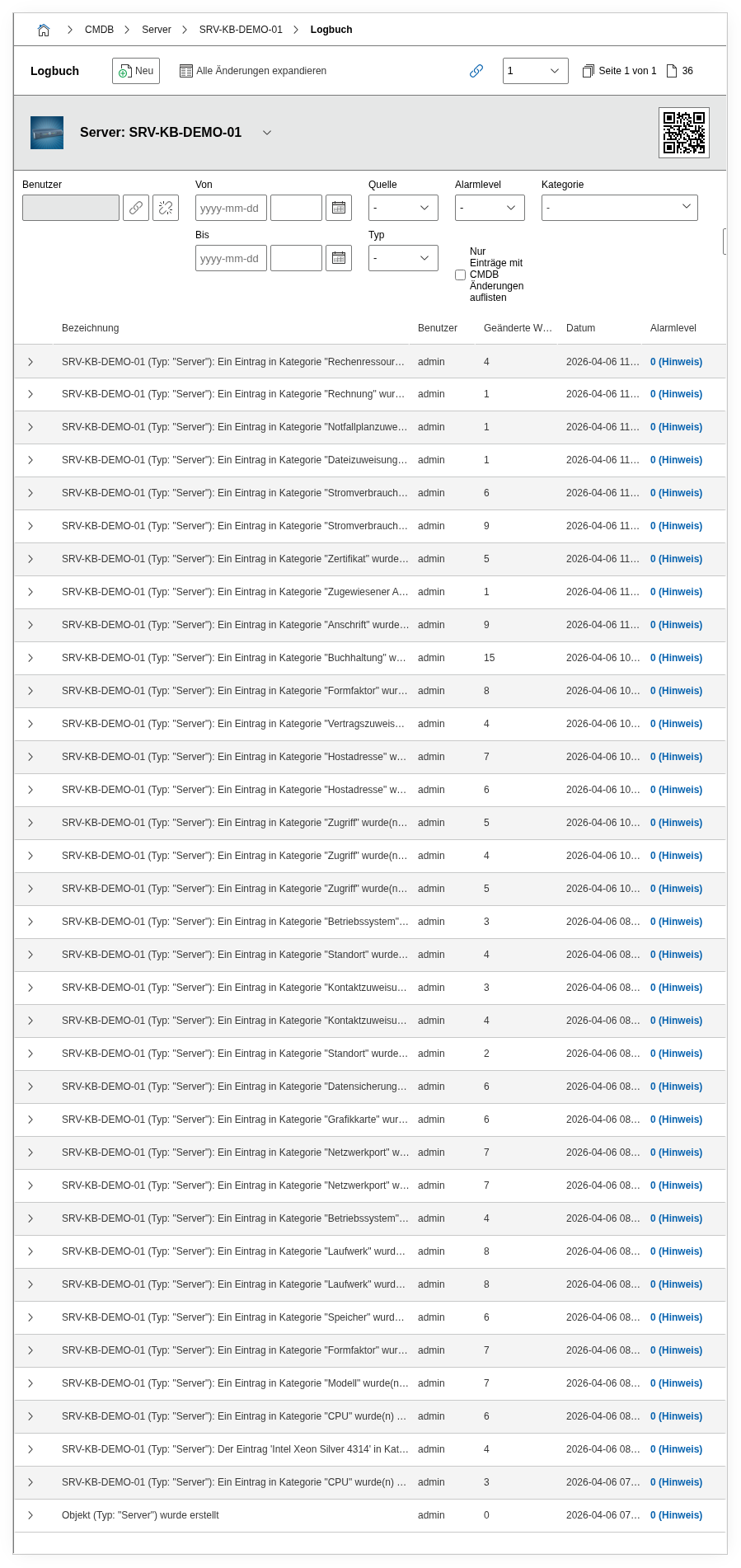741x1568 pixels.
Task: Open the Kategorie filter dropdown
Action: (619, 208)
